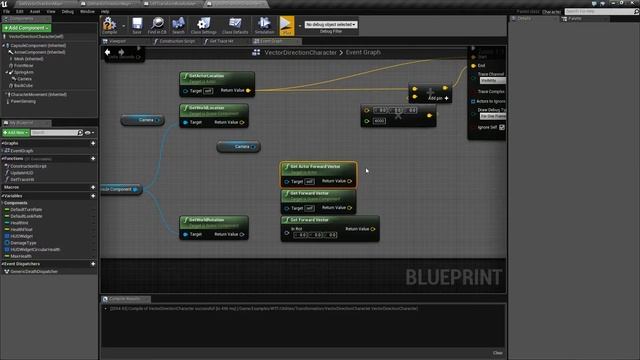640x360 pixels.
Task: Click the Add pin plus icon
Action: [447, 98]
